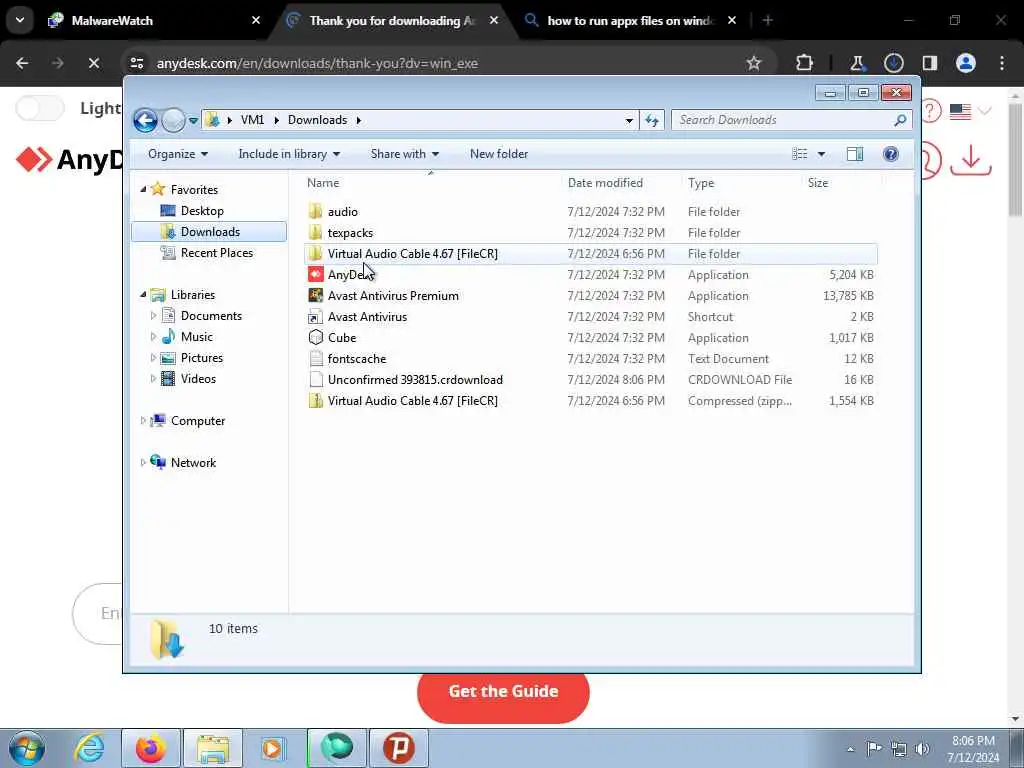1024x768 pixels.
Task: Select Recent Places in the navigation pane
Action: [216, 253]
